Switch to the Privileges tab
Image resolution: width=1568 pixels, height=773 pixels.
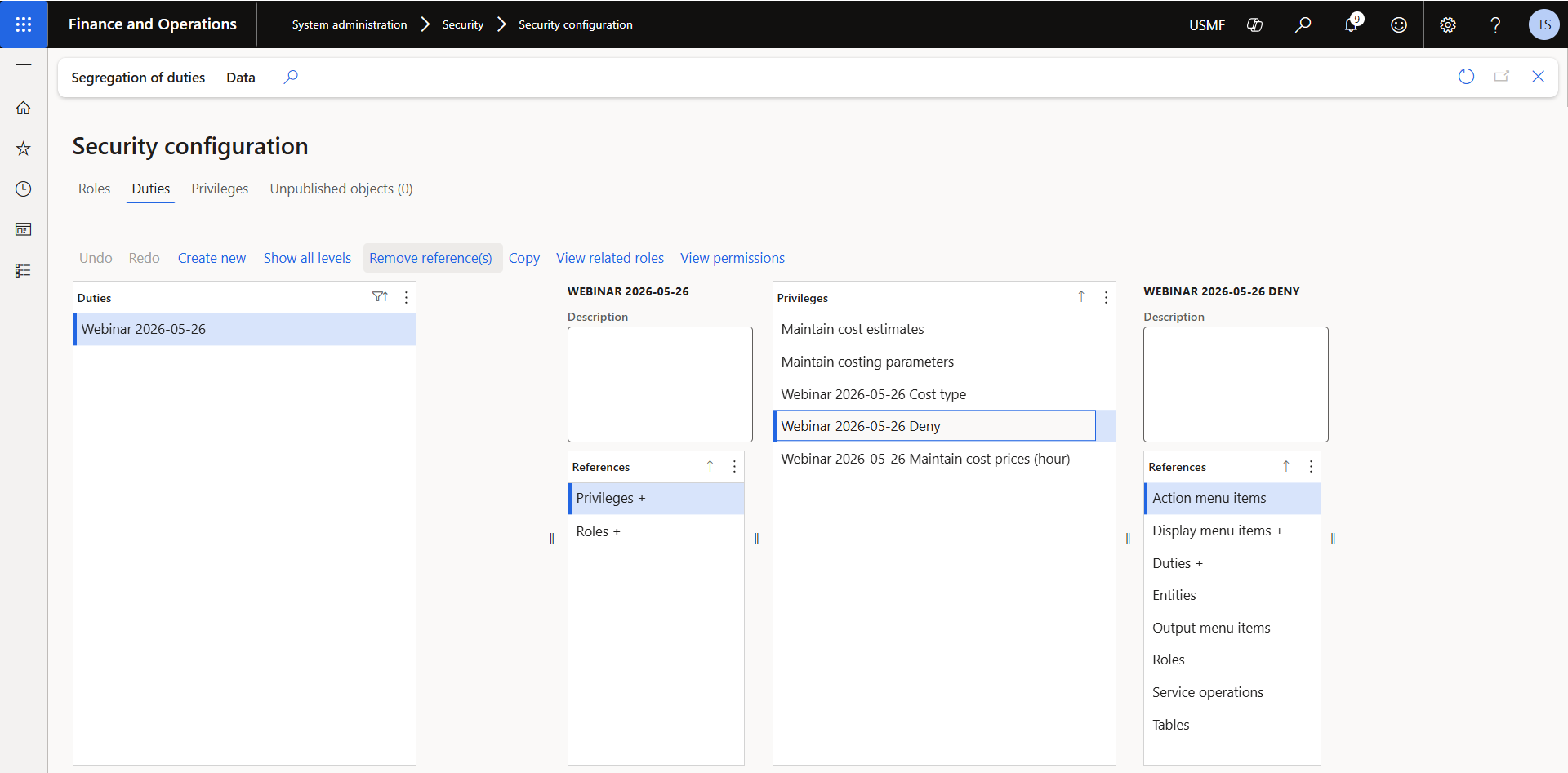pyautogui.click(x=220, y=189)
